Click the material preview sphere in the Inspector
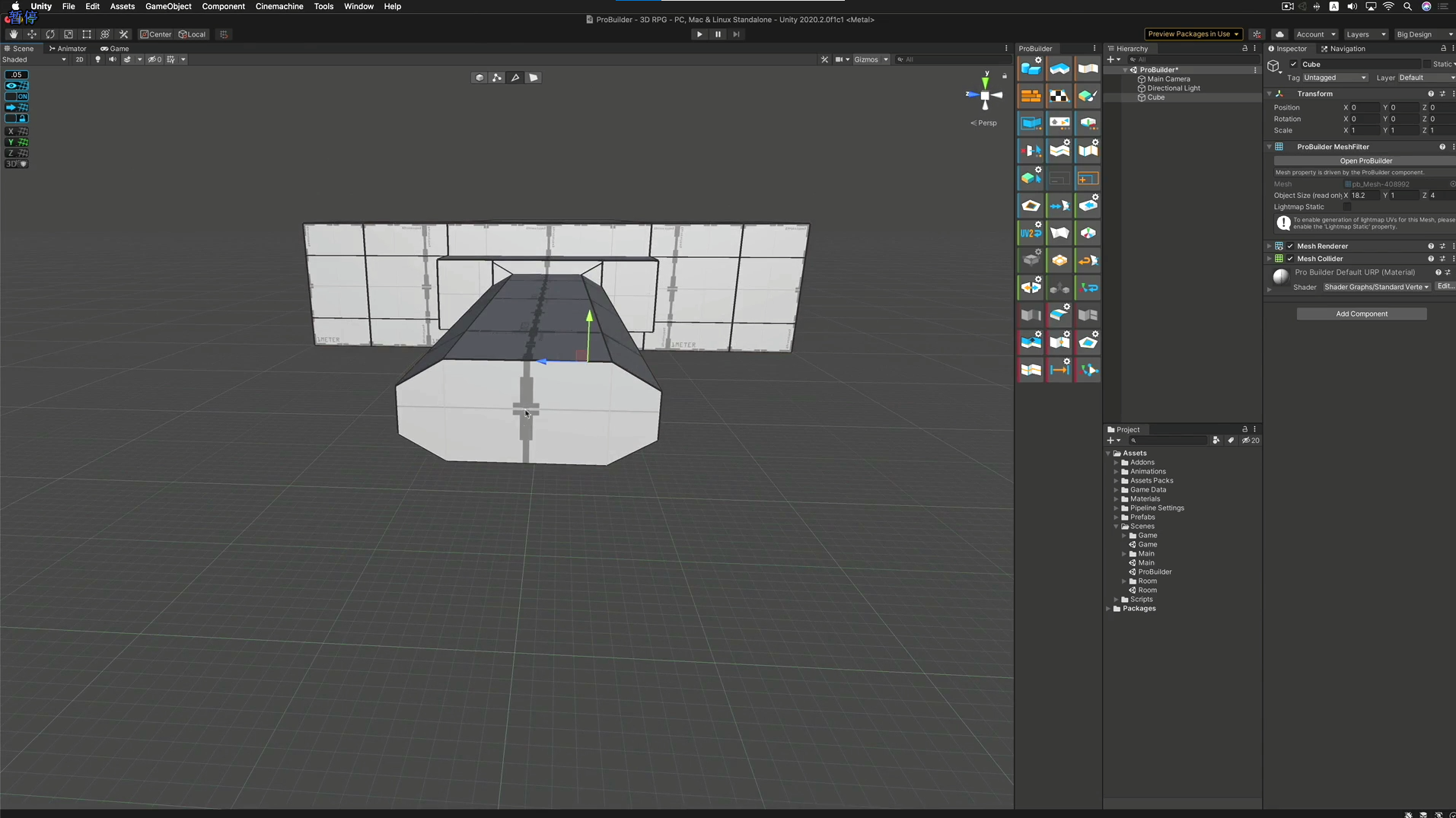 [1279, 277]
